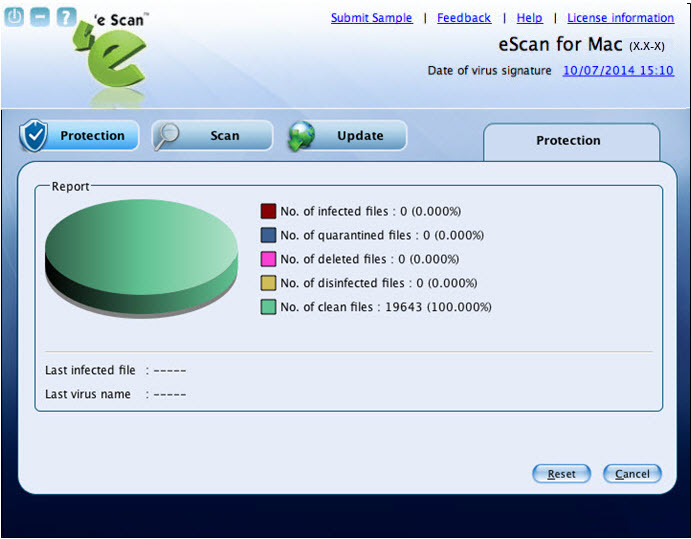Click the magenta deleted files swatch
The height and width of the screenshot is (539, 691).
[x=268, y=259]
